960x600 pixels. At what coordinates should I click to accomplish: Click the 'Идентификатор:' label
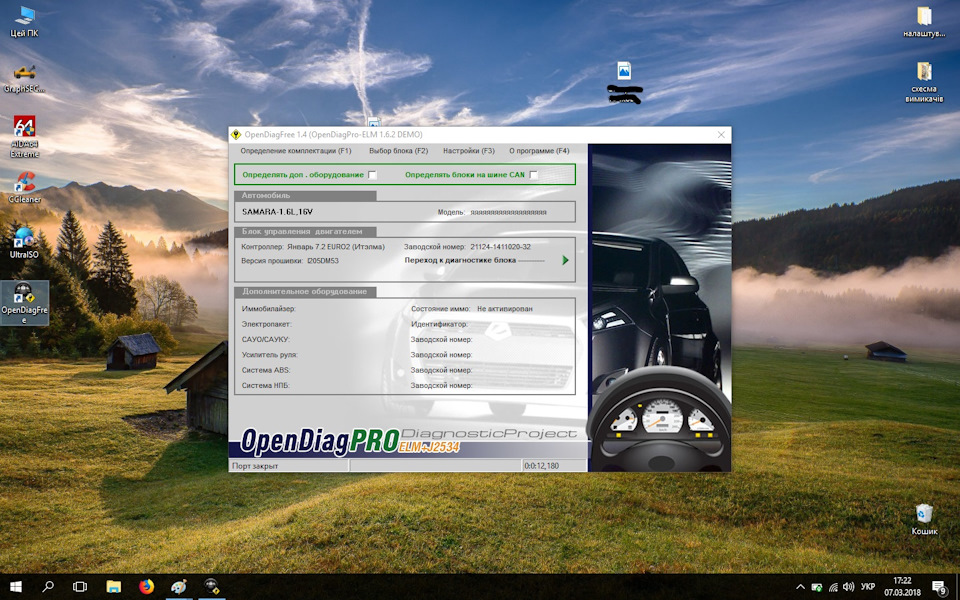[439, 324]
